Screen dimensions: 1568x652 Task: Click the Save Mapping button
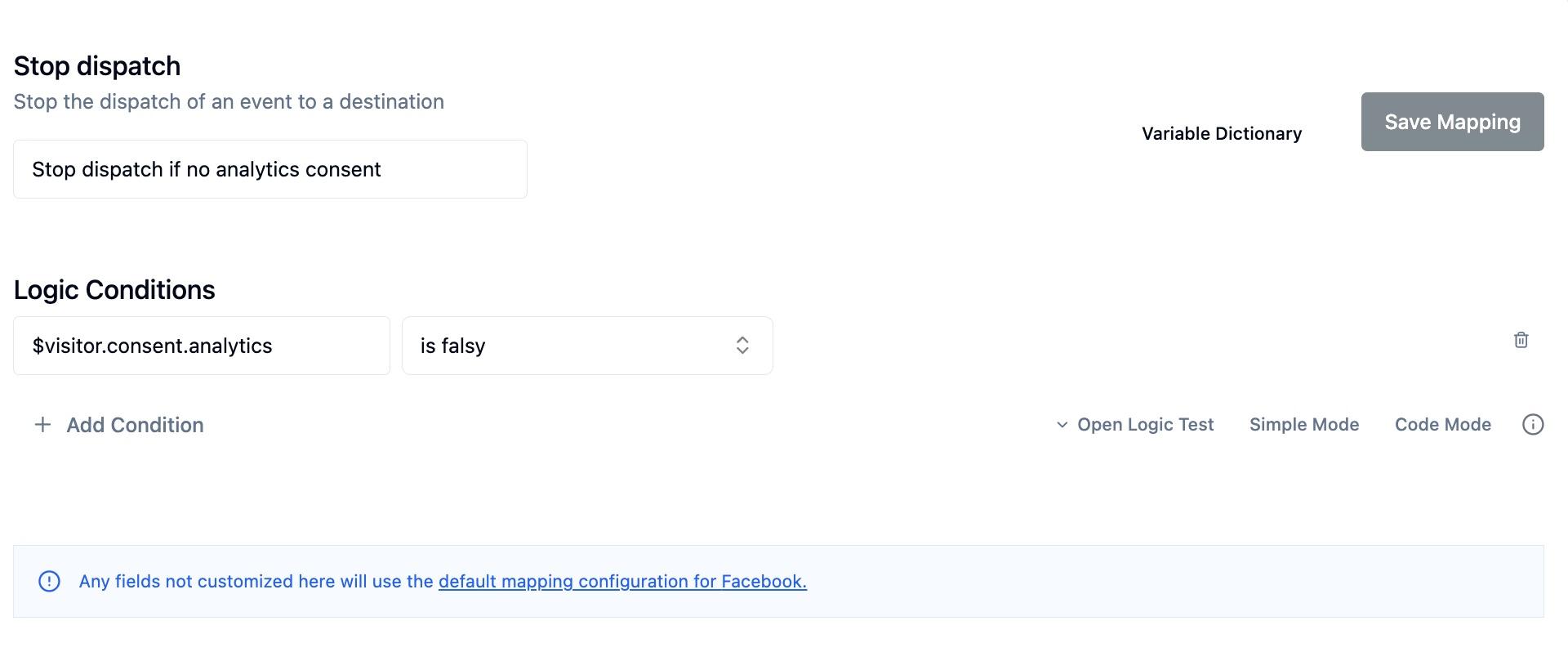[1452, 122]
